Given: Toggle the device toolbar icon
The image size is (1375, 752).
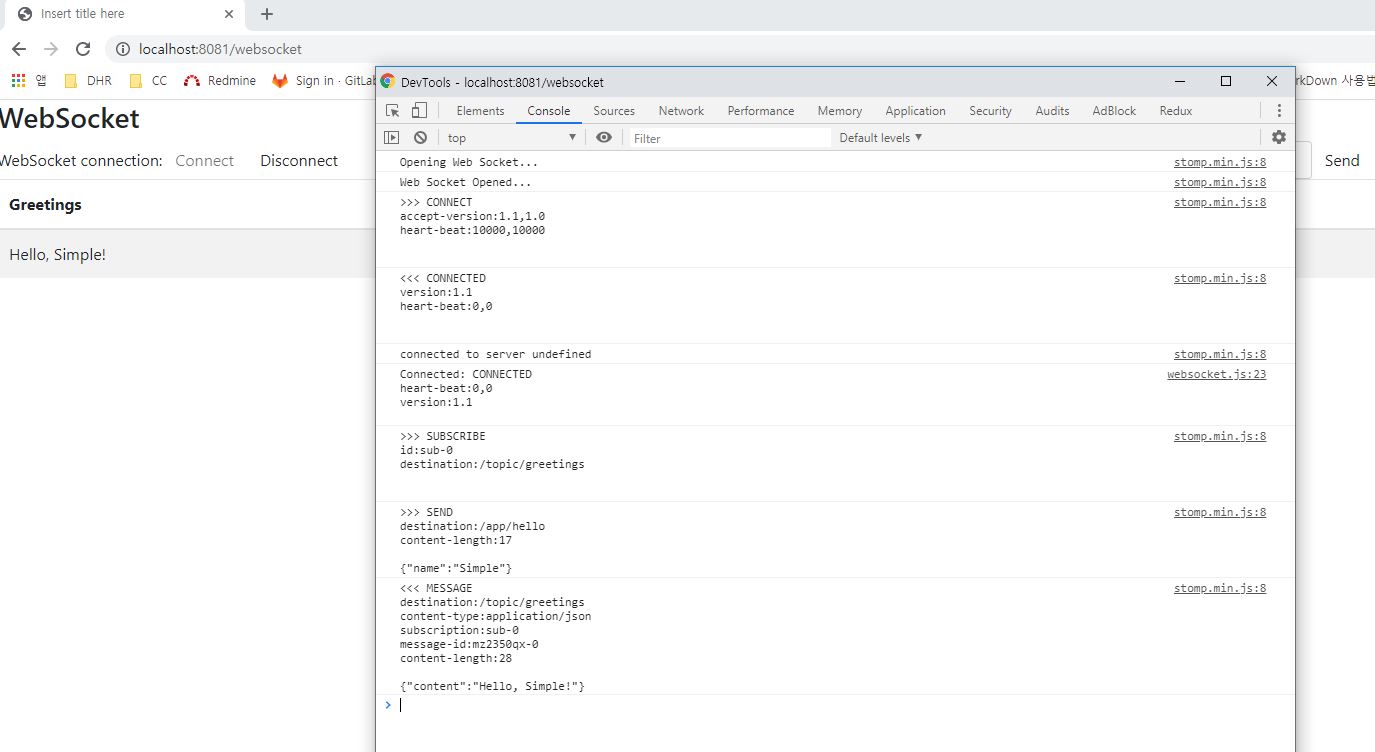Looking at the screenshot, I should [x=419, y=111].
